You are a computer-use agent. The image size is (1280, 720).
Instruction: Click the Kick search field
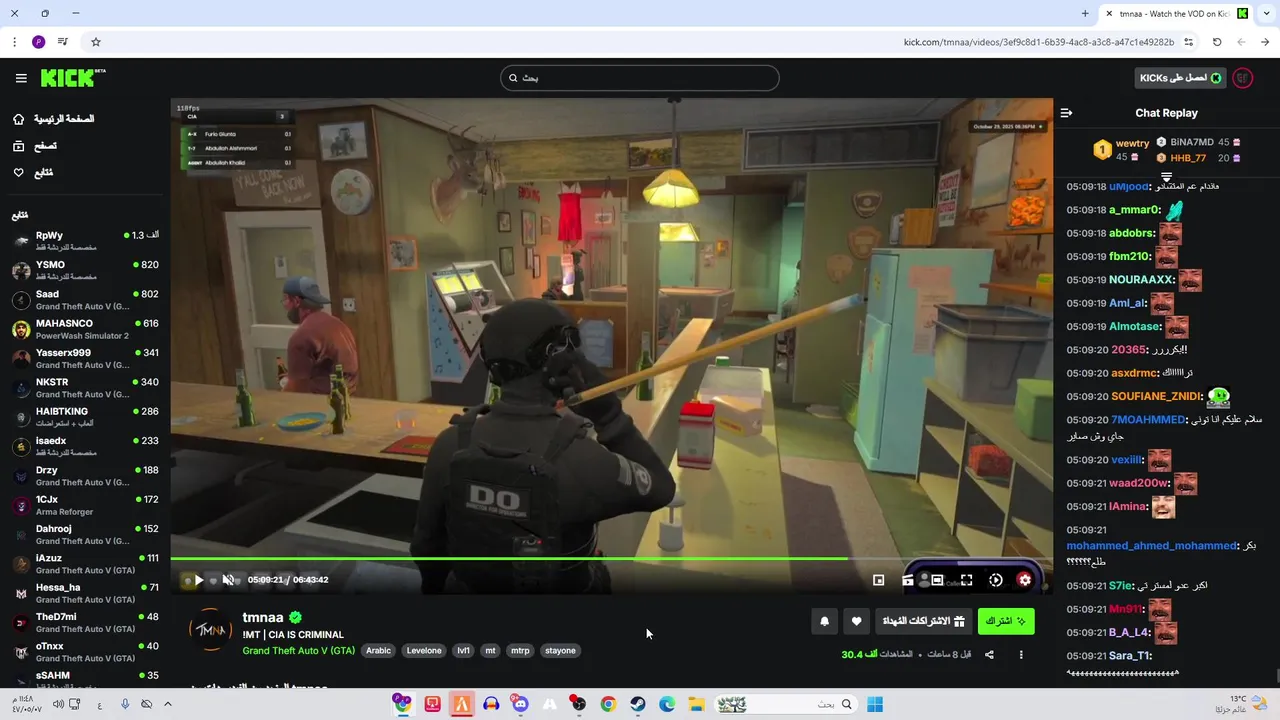pyautogui.click(x=640, y=78)
